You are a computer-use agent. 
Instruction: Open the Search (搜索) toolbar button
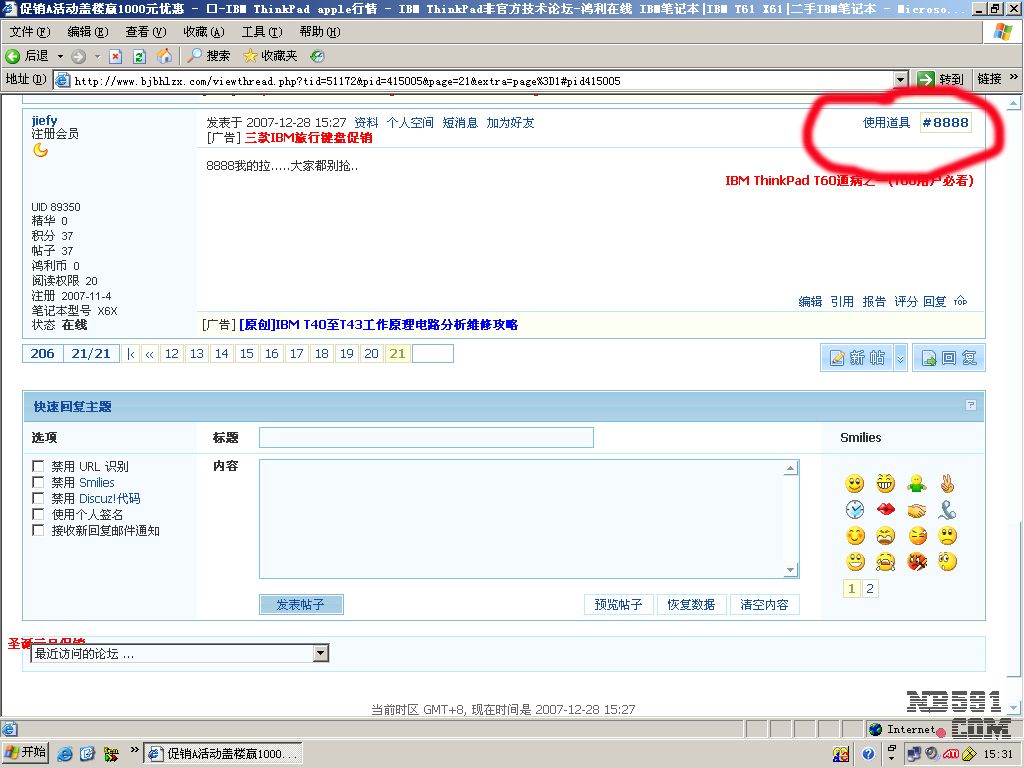(209, 56)
